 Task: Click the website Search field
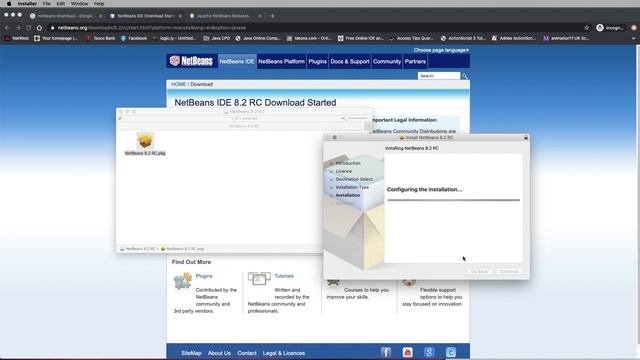439,76
